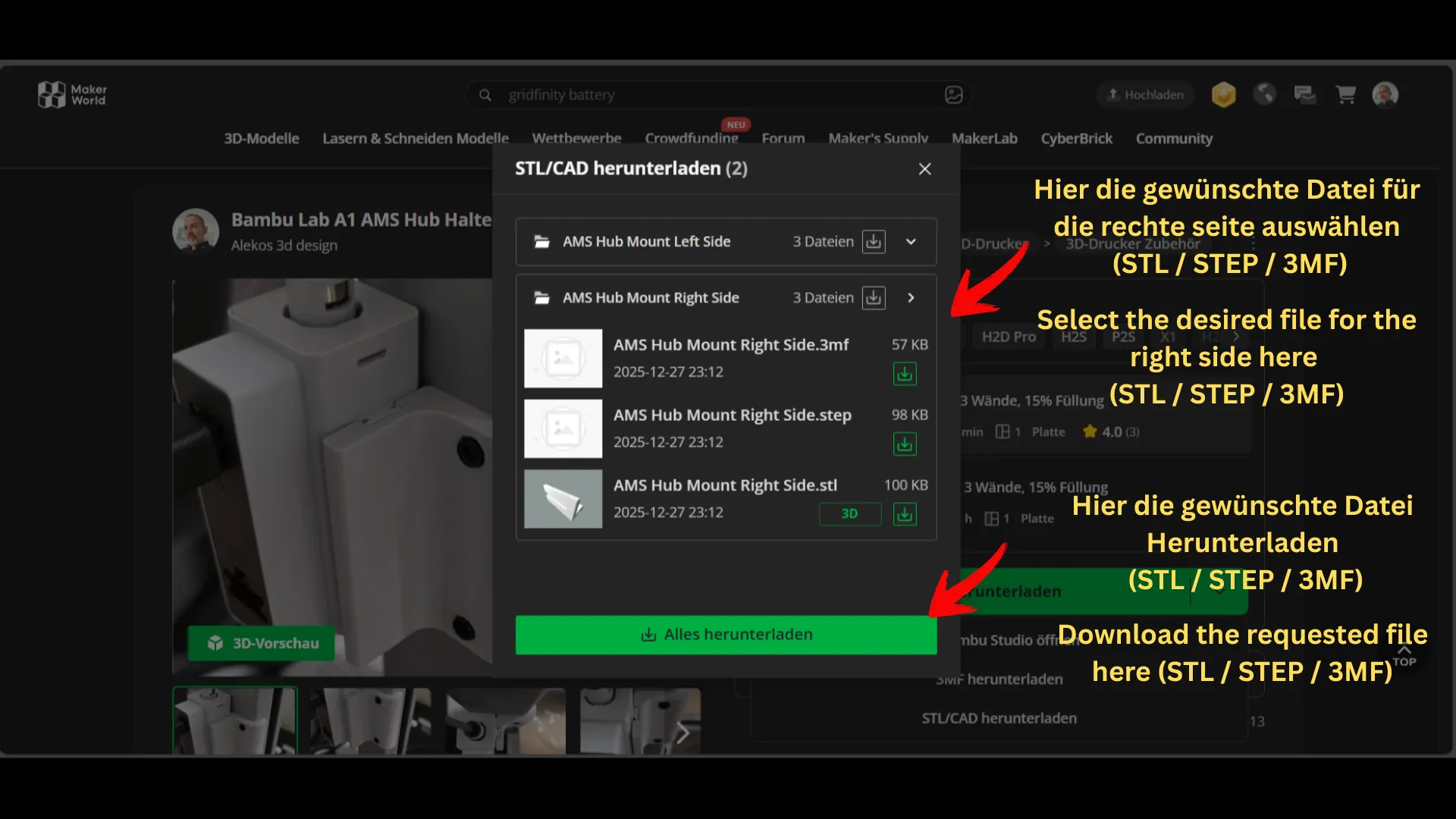Click the TOP scroll-to-top button

pyautogui.click(x=1404, y=656)
